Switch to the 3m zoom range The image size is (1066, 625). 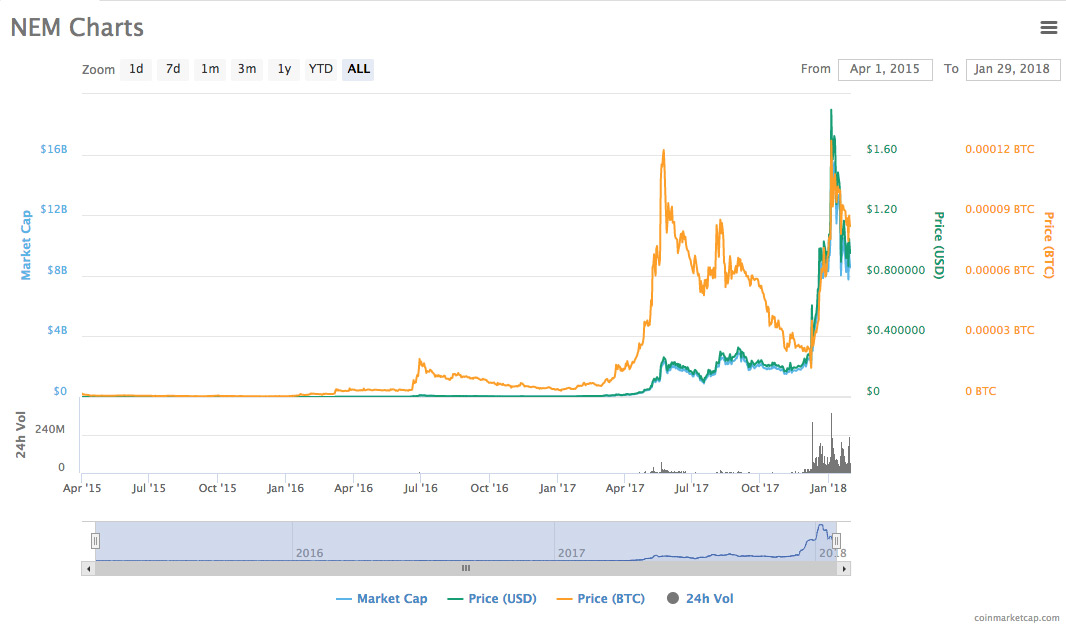coord(247,69)
